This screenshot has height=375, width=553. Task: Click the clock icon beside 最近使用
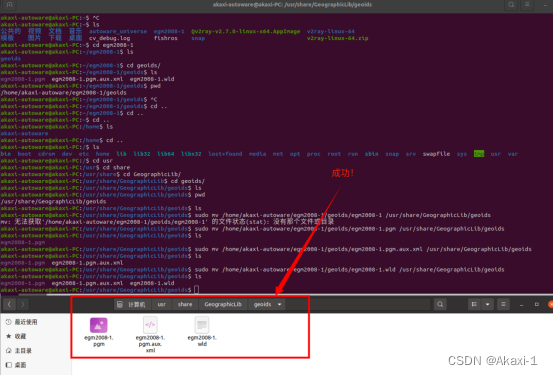[x=8, y=322]
